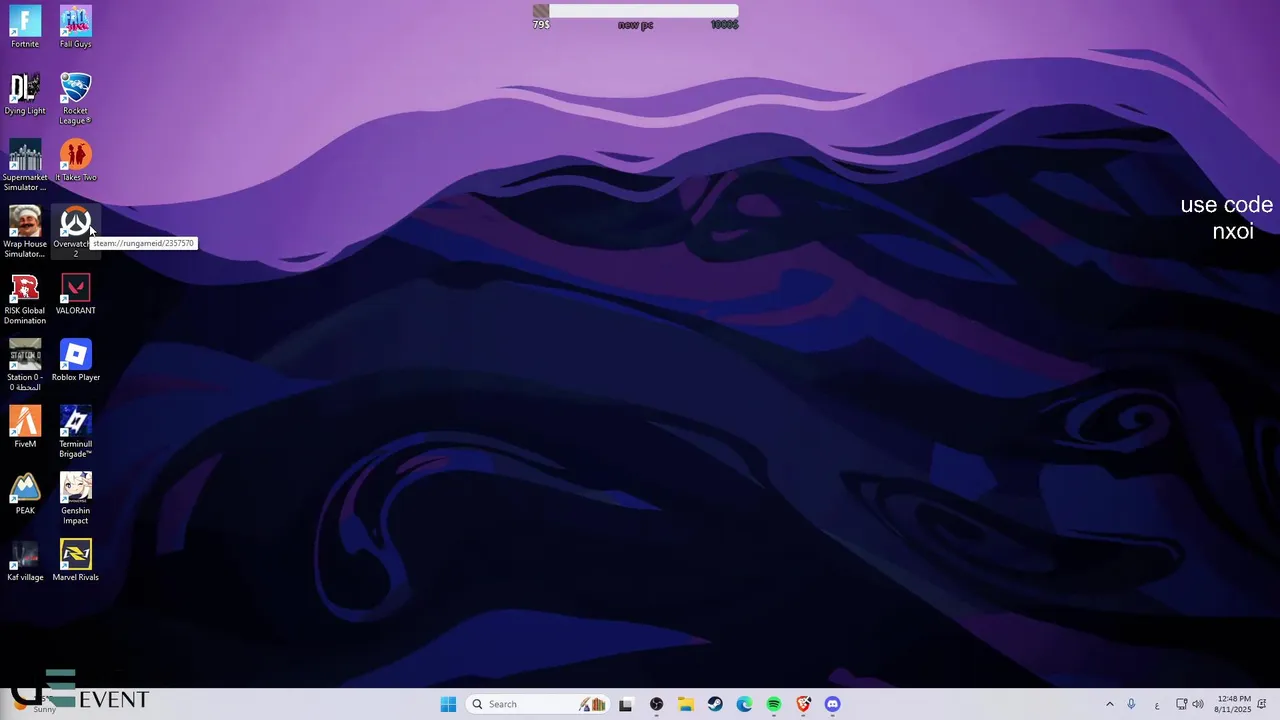
Task: Click the new pc donation progress bar
Action: [636, 12]
